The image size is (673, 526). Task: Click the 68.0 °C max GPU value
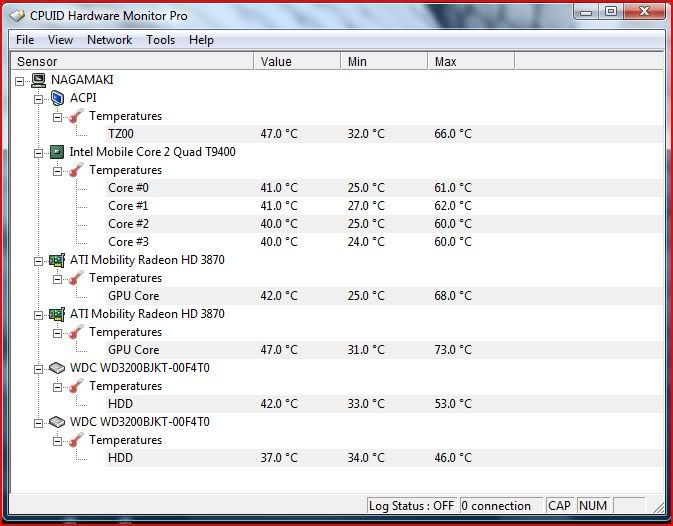pyautogui.click(x=453, y=296)
